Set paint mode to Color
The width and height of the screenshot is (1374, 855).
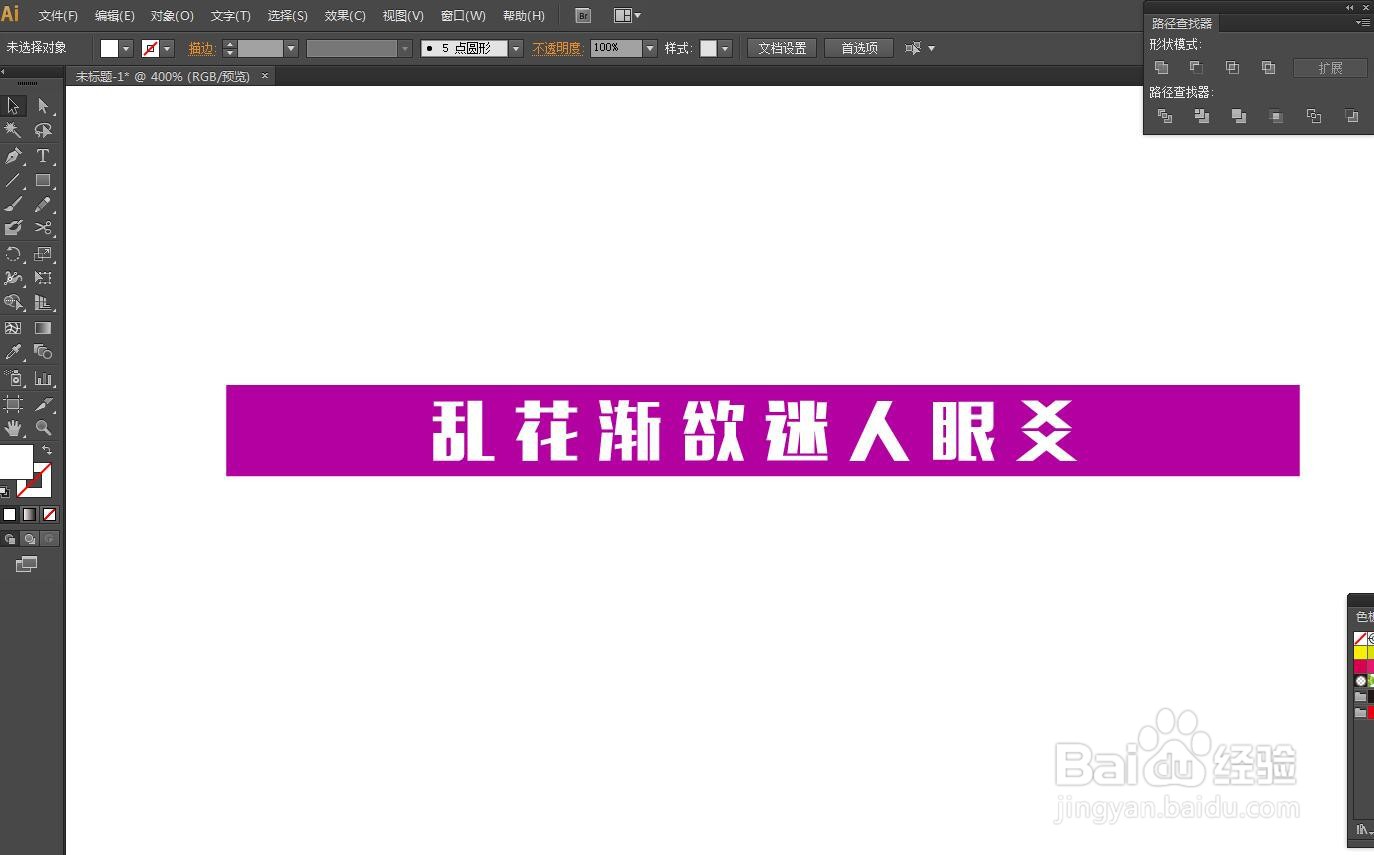point(10,514)
